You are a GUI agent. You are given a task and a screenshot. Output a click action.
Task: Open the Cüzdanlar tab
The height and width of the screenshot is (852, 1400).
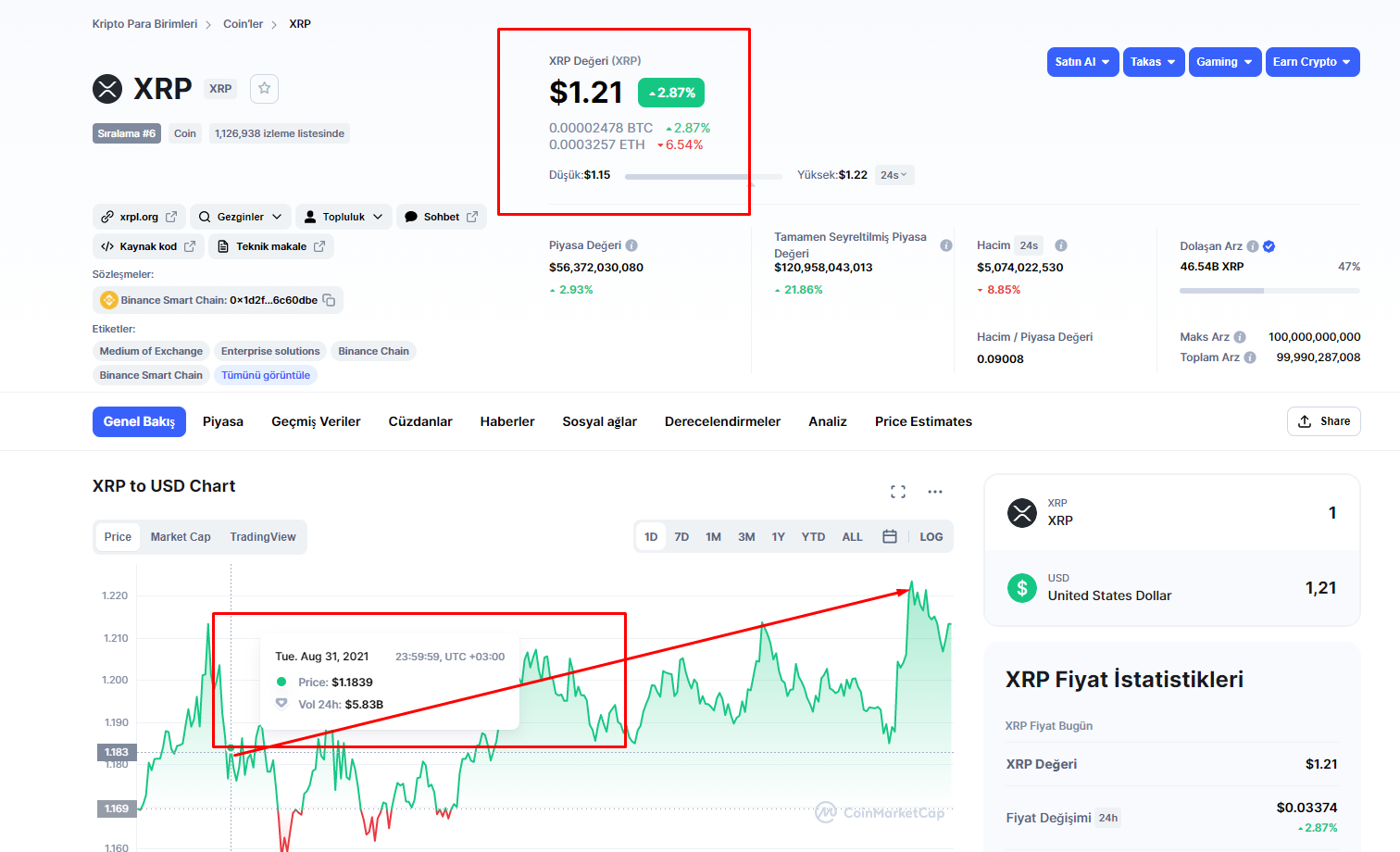point(420,421)
